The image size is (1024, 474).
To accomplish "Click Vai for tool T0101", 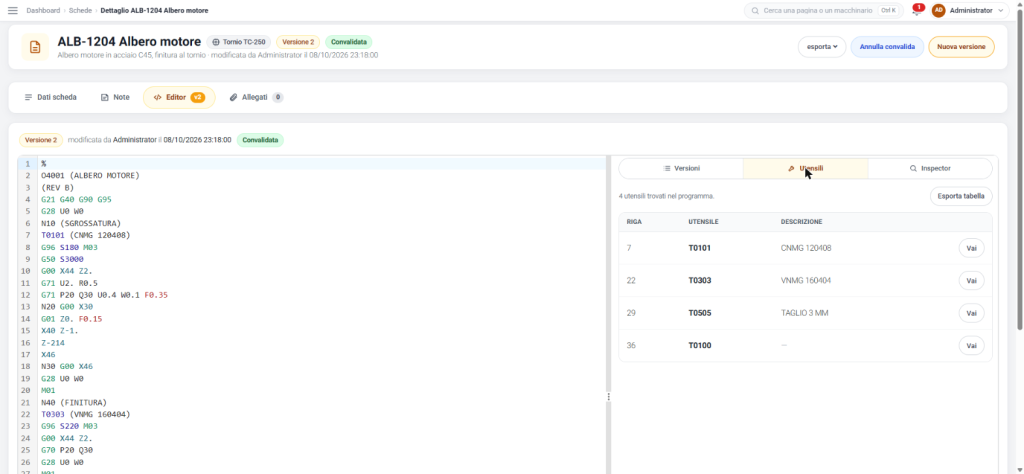I will coord(971,248).
